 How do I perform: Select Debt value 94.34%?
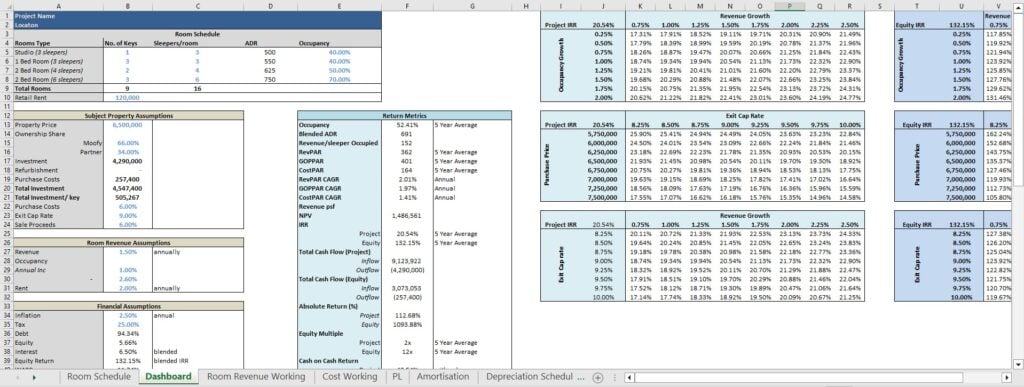tap(127, 333)
